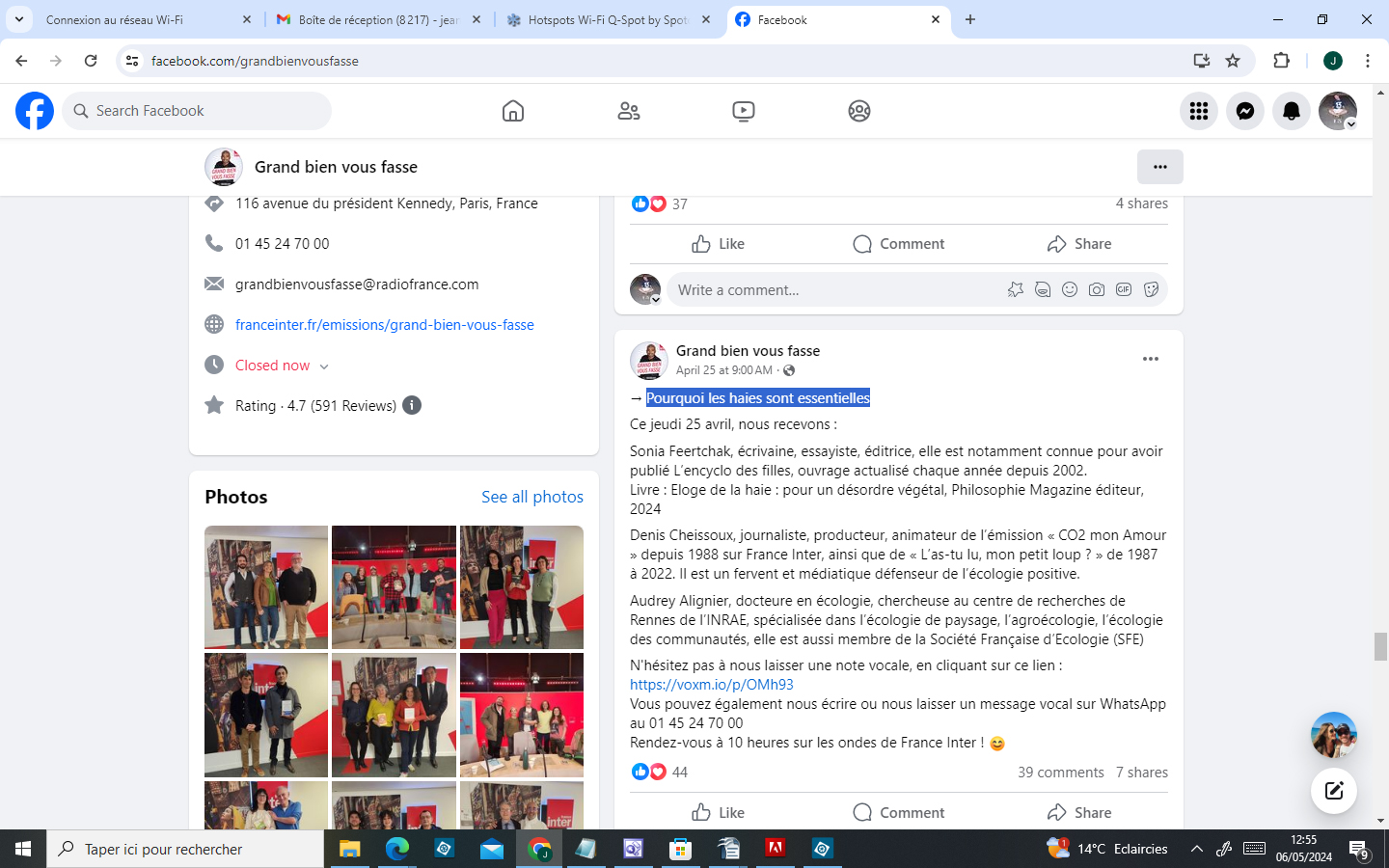Open new message compose button

[1334, 791]
